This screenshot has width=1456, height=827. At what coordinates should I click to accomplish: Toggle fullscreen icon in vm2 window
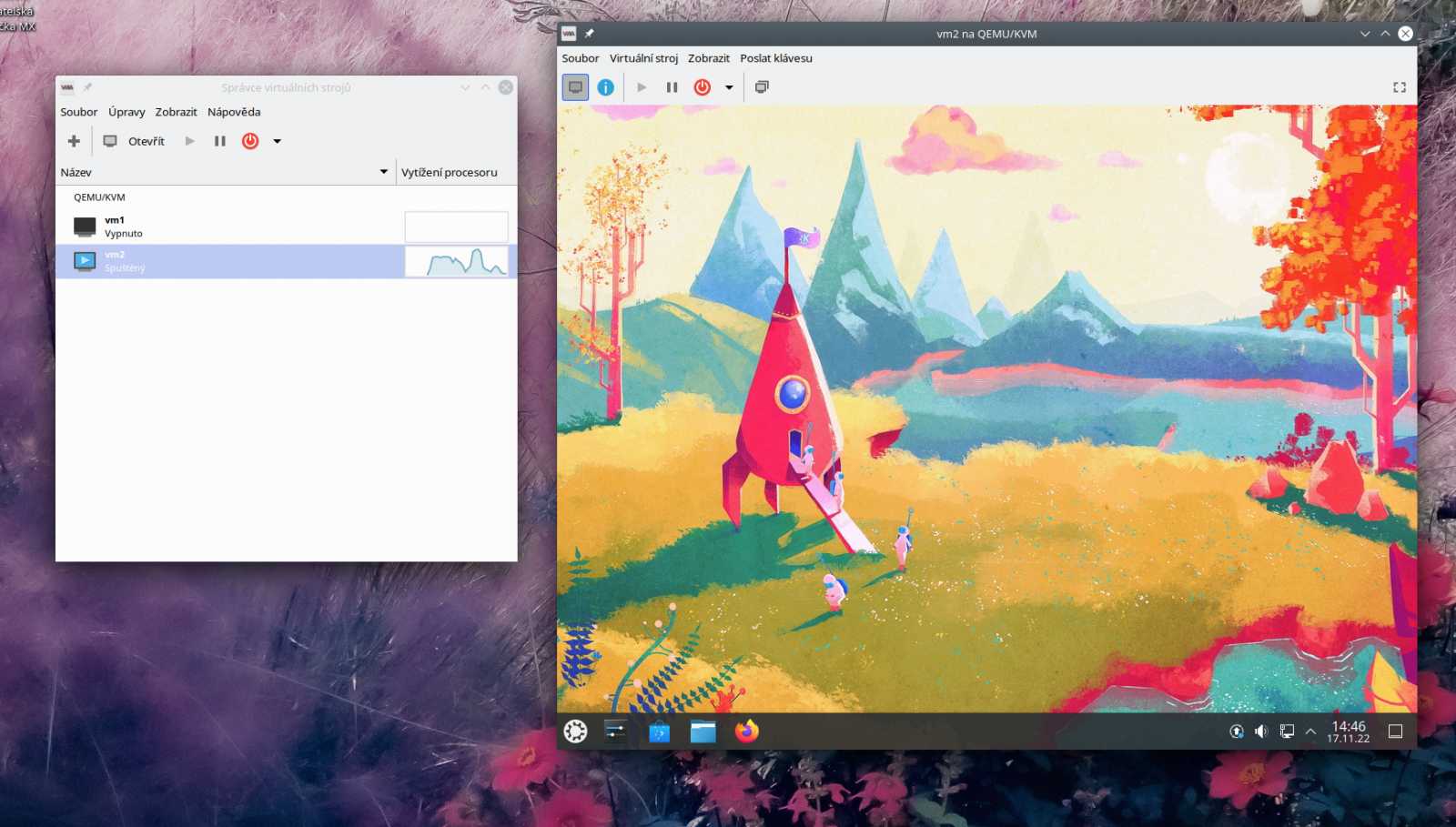click(x=1400, y=87)
